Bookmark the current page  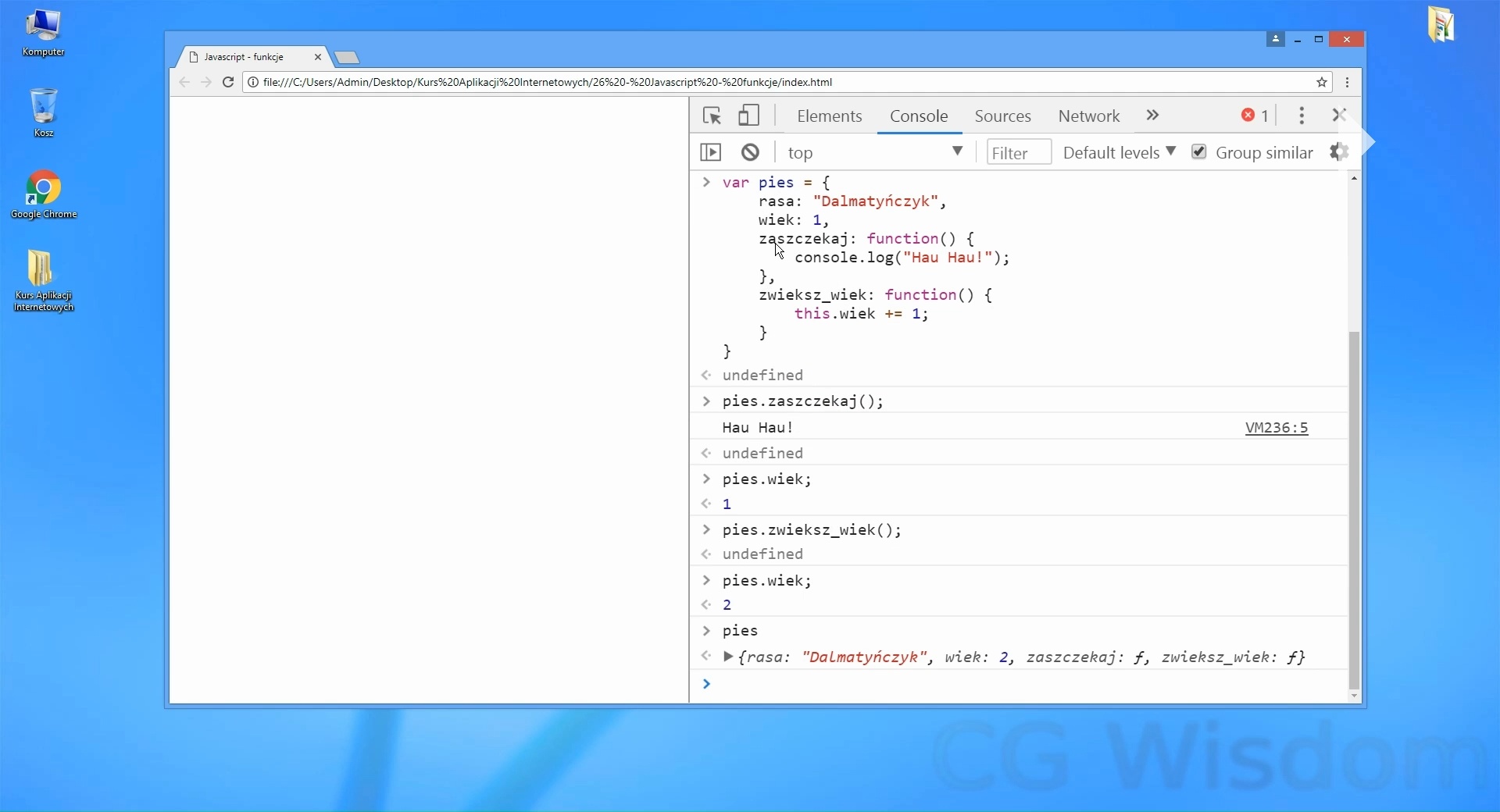coord(1323,82)
